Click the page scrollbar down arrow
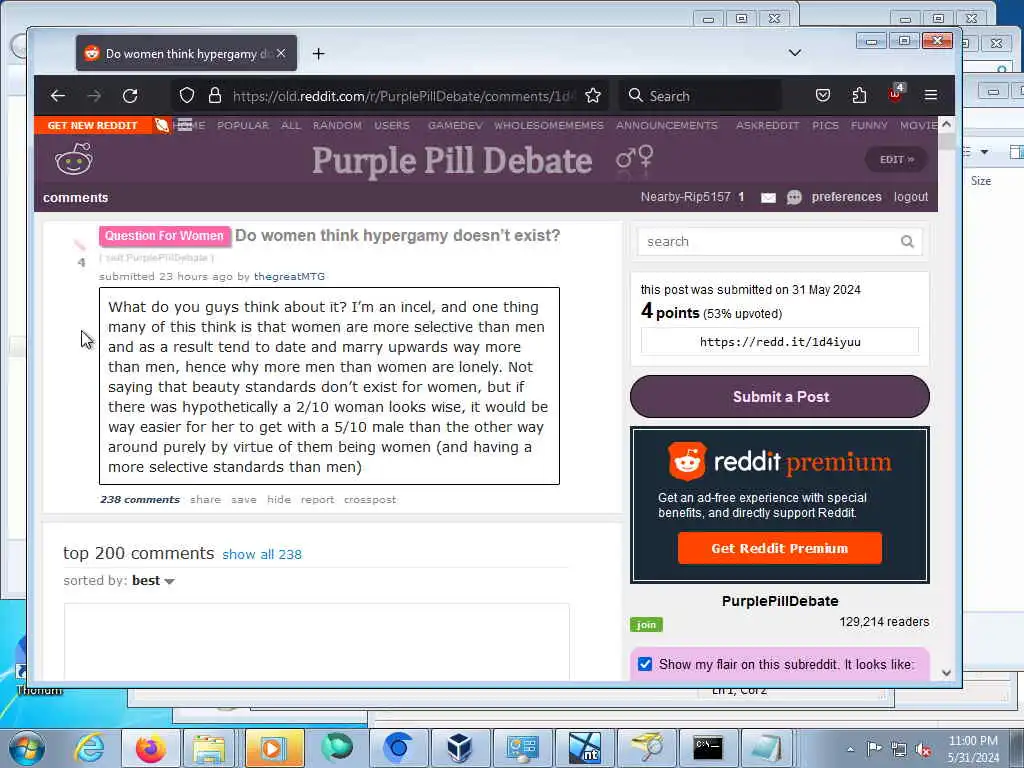This screenshot has height=768, width=1024. (946, 673)
